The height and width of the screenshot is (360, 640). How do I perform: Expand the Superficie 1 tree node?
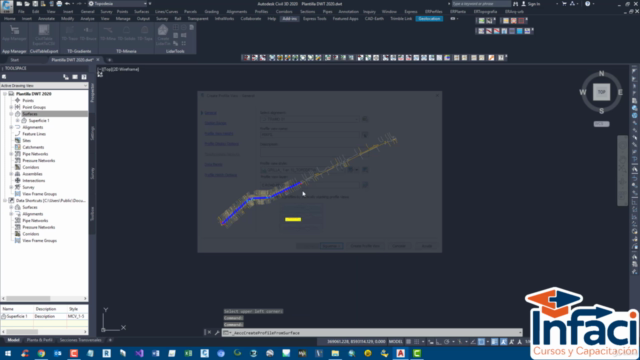tap(18, 120)
